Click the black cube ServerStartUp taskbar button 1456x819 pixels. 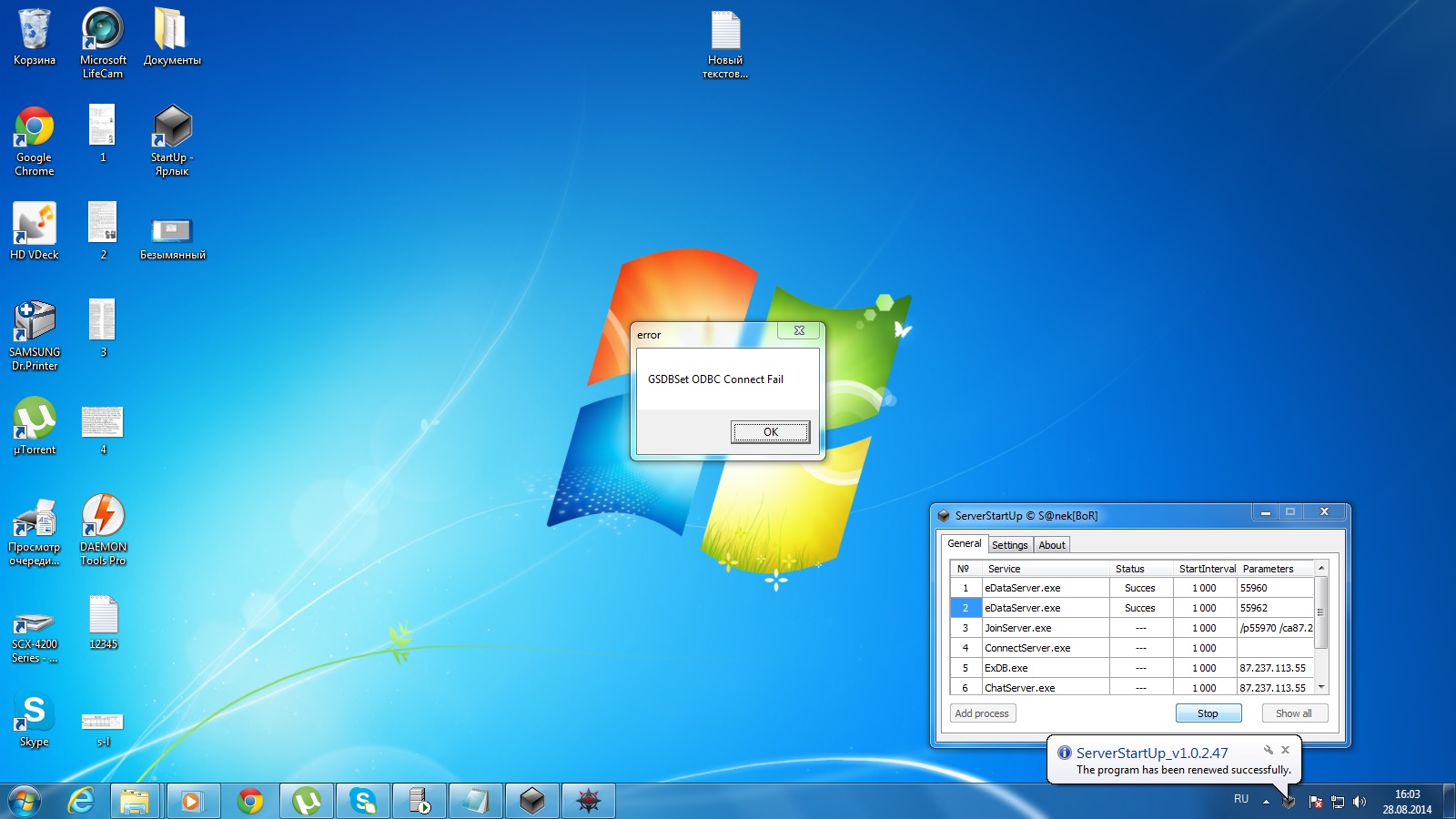[532, 801]
